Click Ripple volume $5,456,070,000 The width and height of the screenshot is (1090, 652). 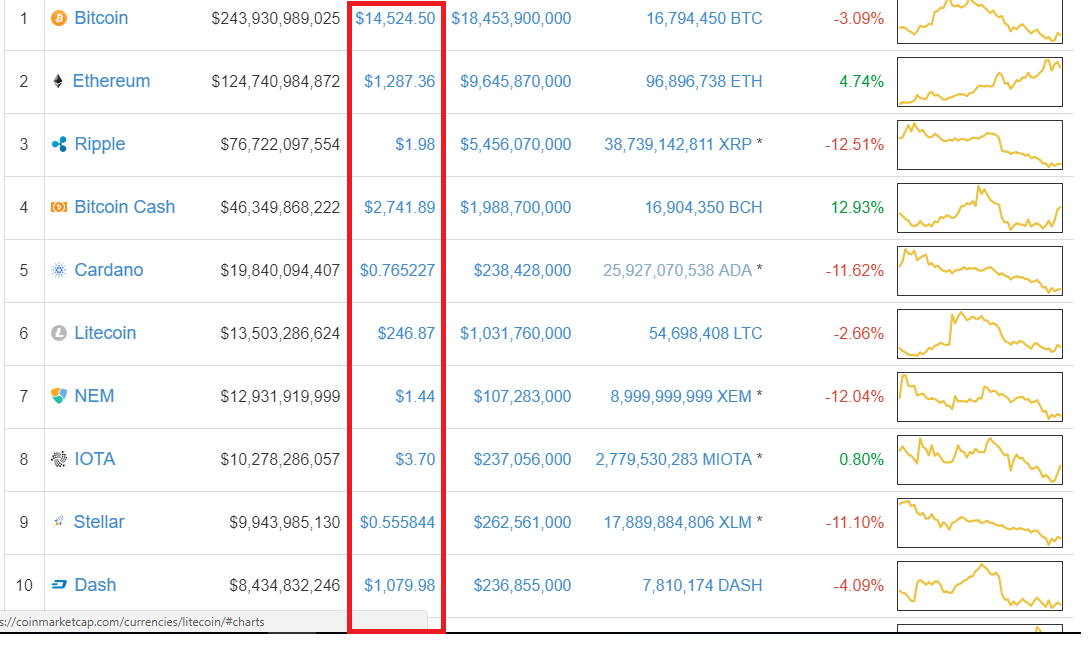[515, 145]
